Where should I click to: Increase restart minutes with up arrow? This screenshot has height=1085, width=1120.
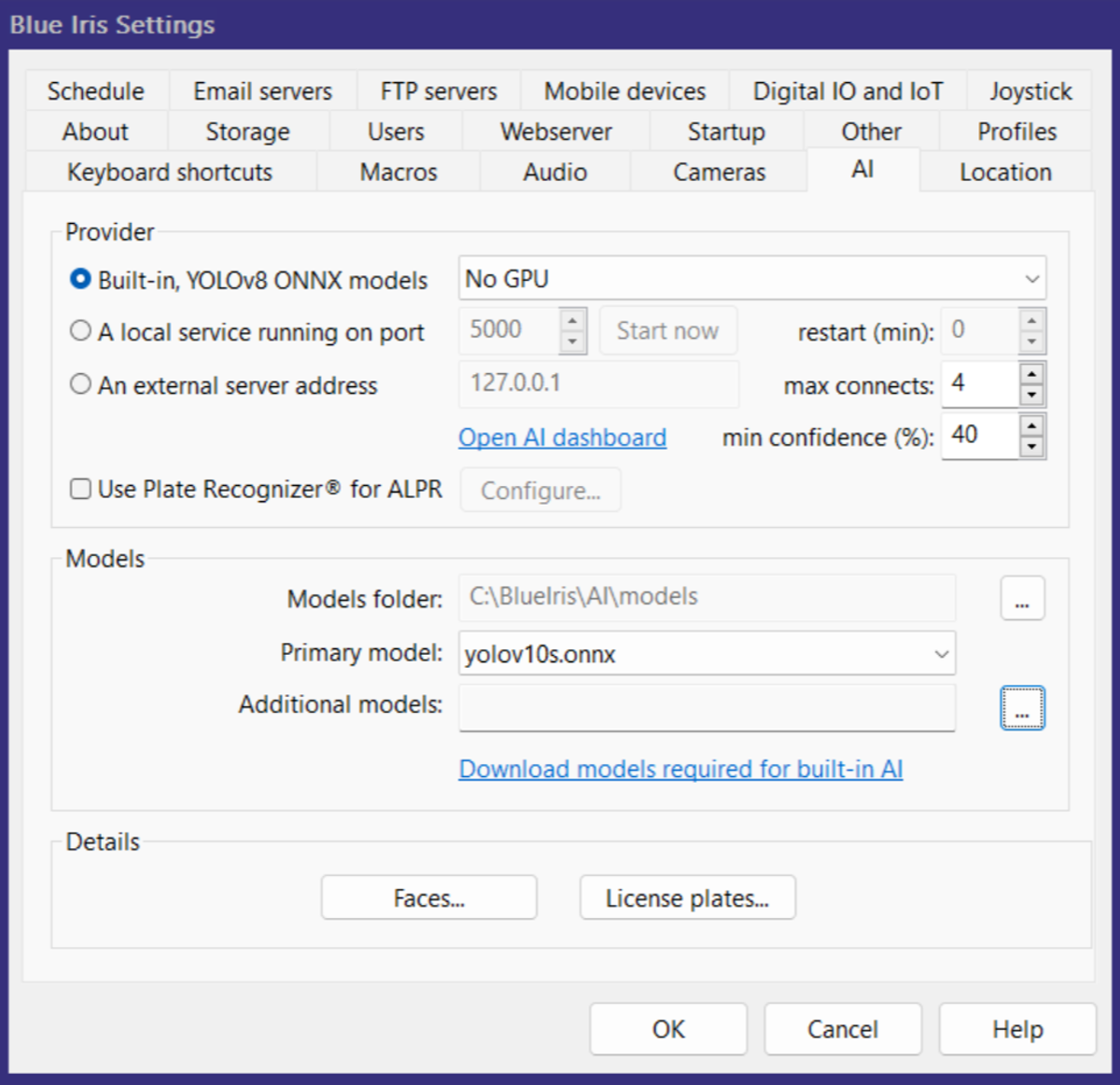tap(1031, 320)
